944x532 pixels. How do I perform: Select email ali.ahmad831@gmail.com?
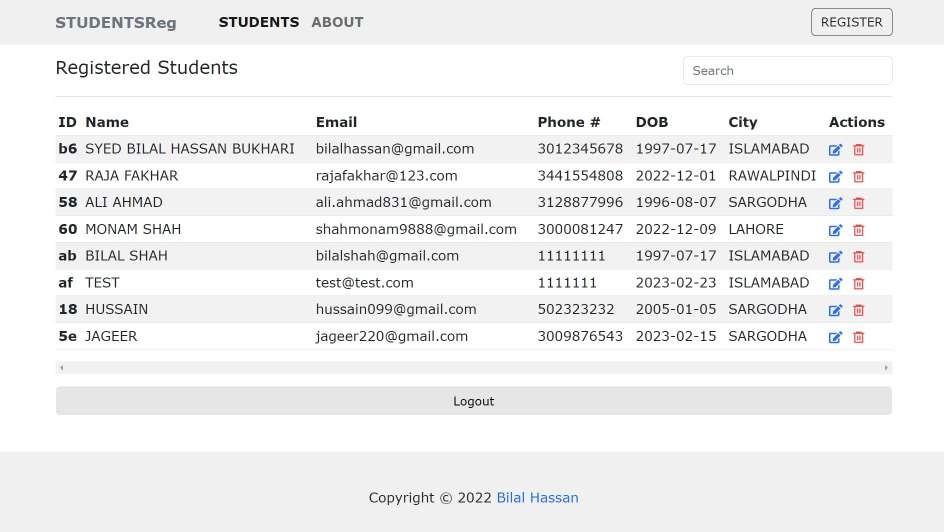tap(403, 202)
